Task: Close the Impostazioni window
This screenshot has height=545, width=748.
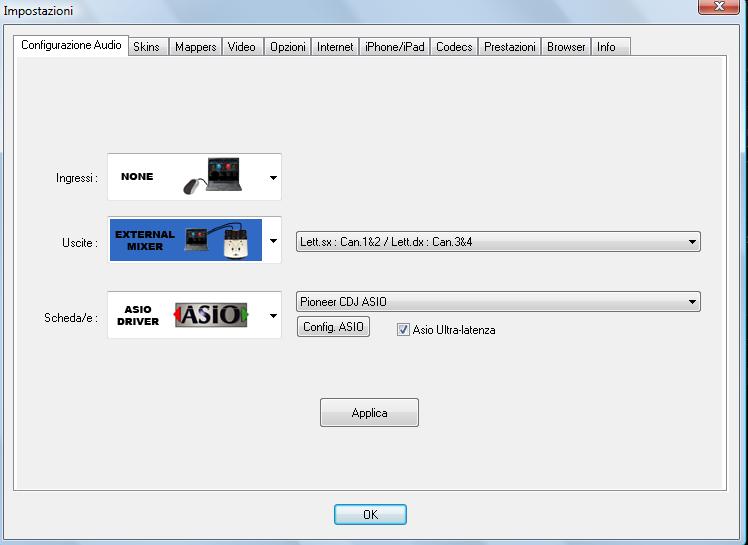Action: (719, 7)
